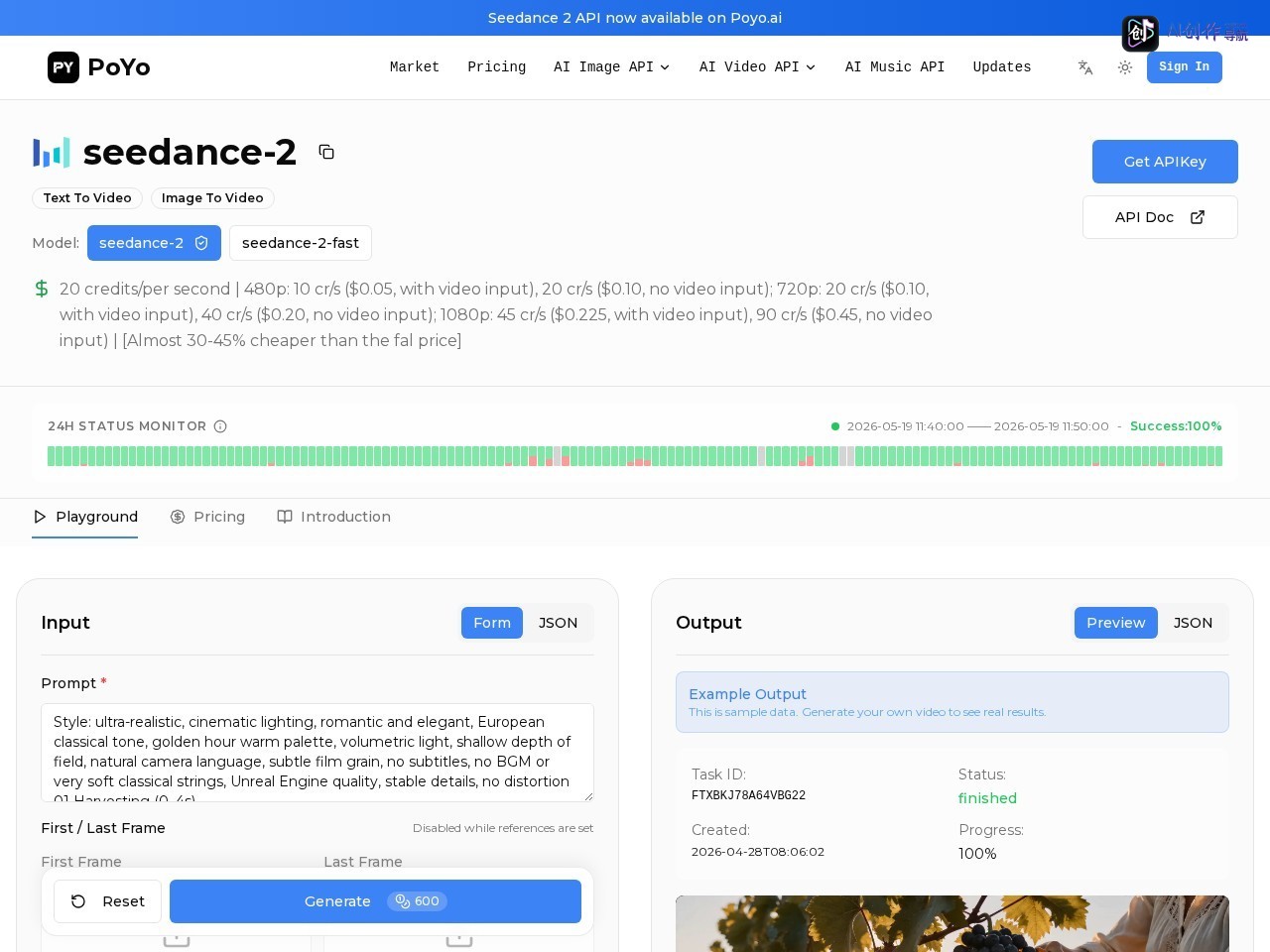1270x952 pixels.
Task: Click the PoYo logo
Action: coord(99,67)
